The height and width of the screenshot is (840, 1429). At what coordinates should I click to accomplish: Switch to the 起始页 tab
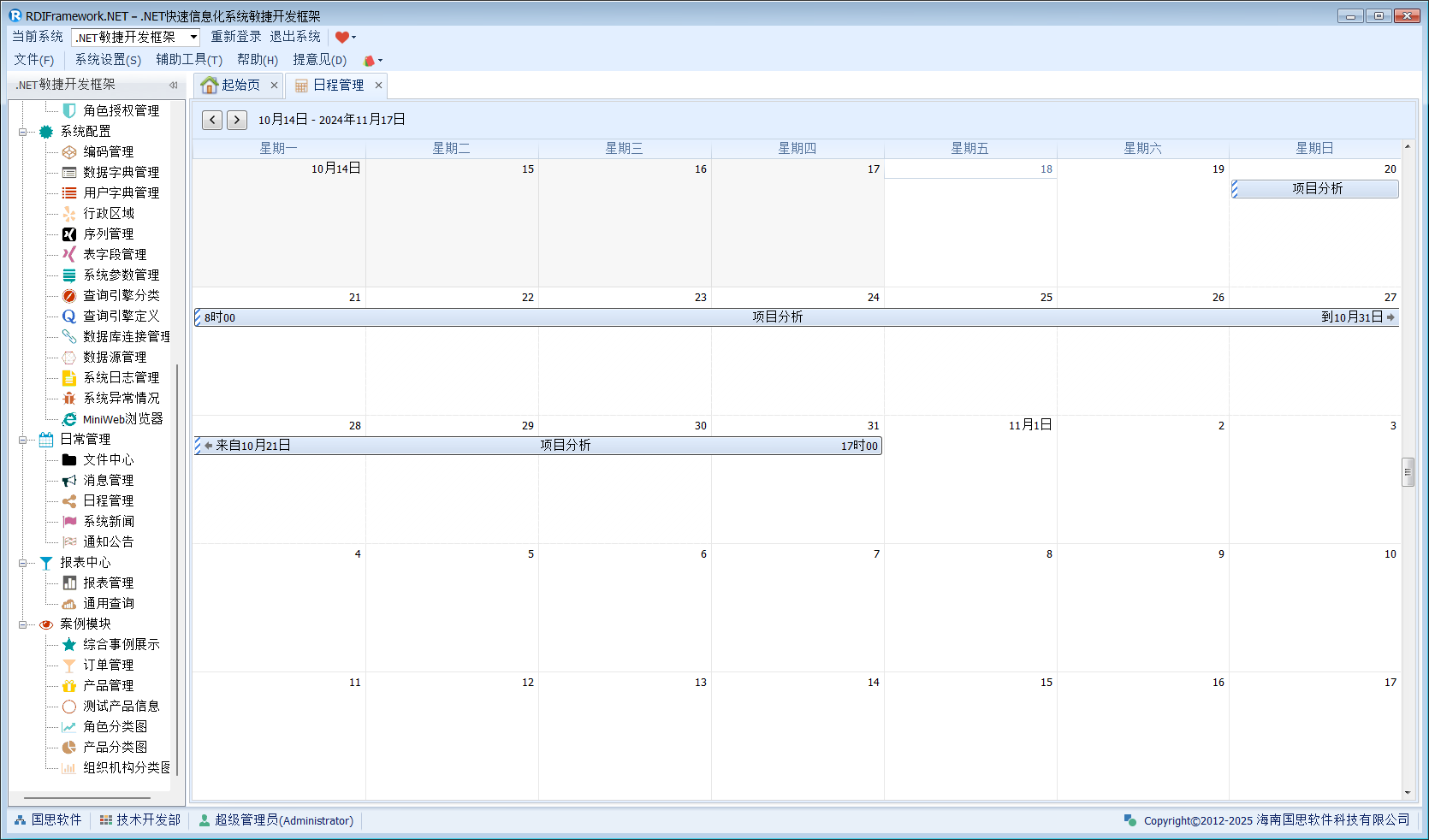click(232, 85)
